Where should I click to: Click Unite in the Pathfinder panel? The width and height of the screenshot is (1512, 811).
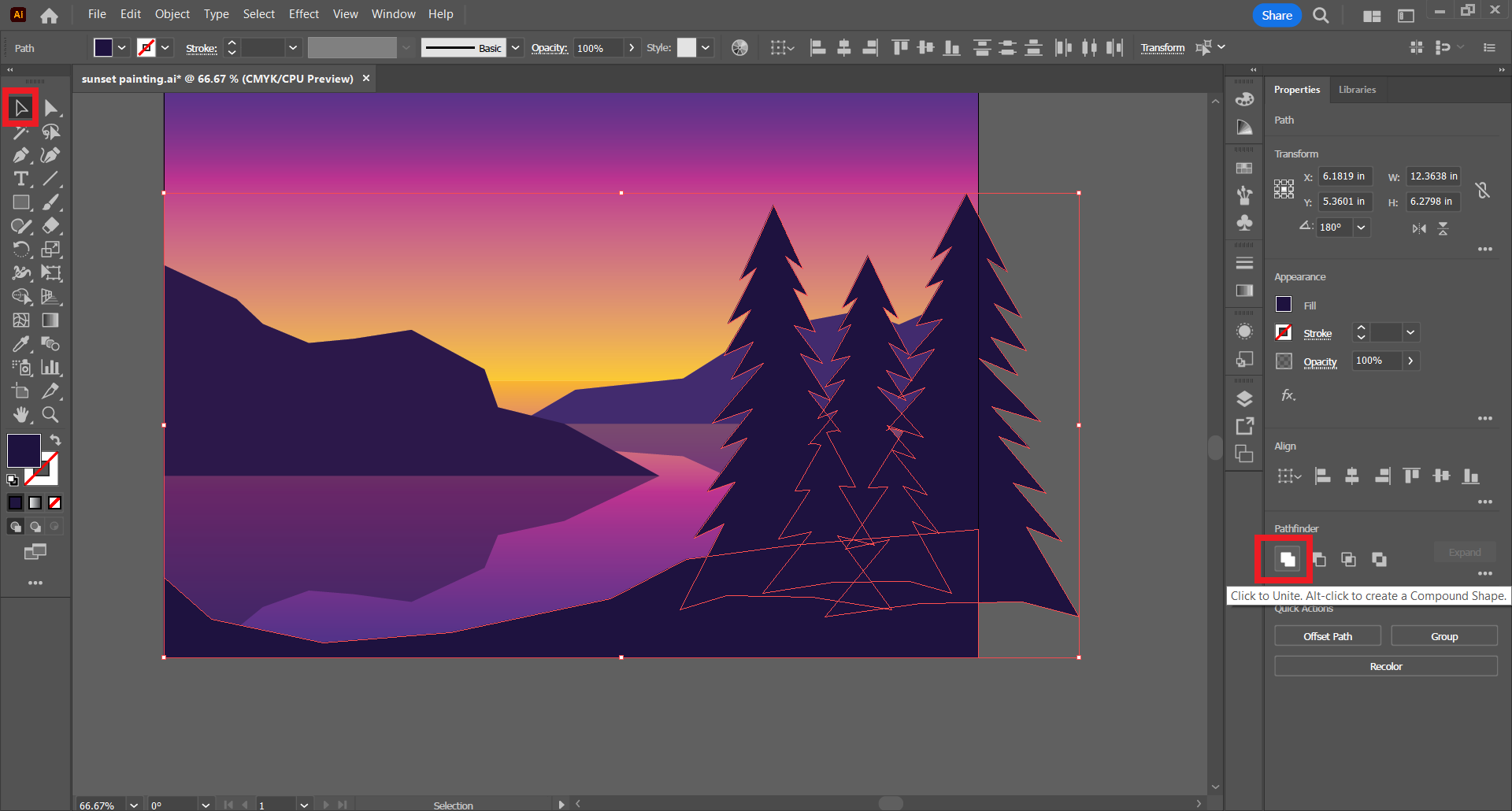(x=1288, y=560)
